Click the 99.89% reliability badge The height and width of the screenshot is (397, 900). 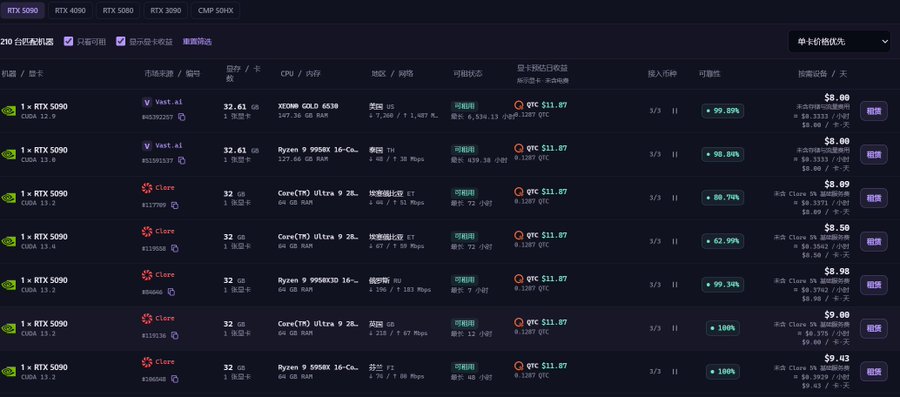tap(723, 111)
